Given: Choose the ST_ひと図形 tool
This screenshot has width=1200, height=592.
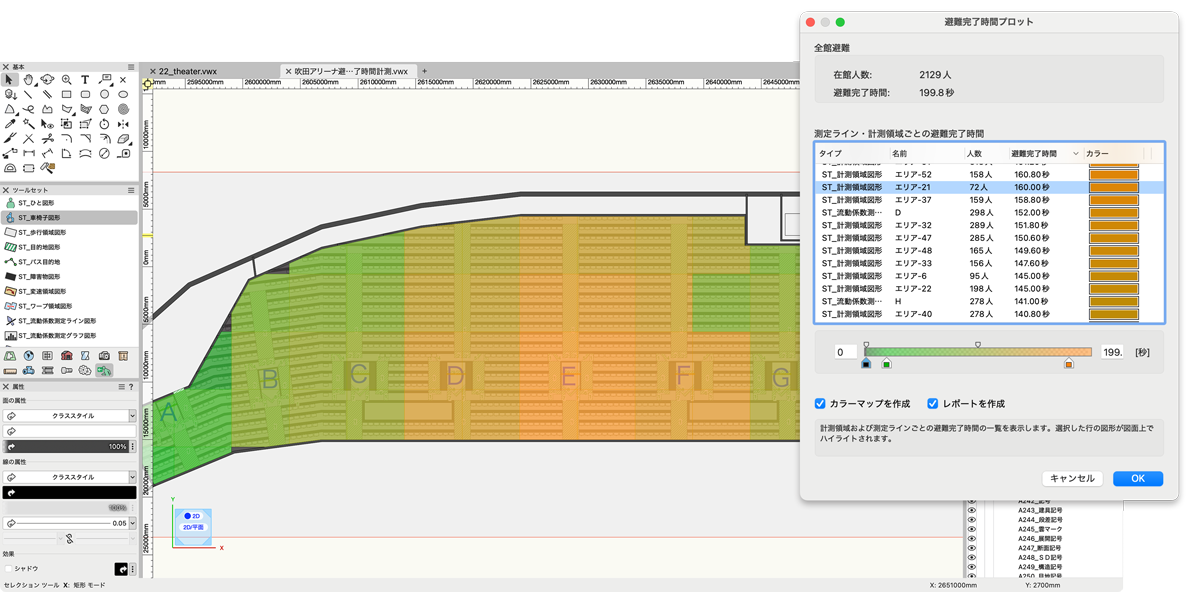Looking at the screenshot, I should click(x=40, y=203).
